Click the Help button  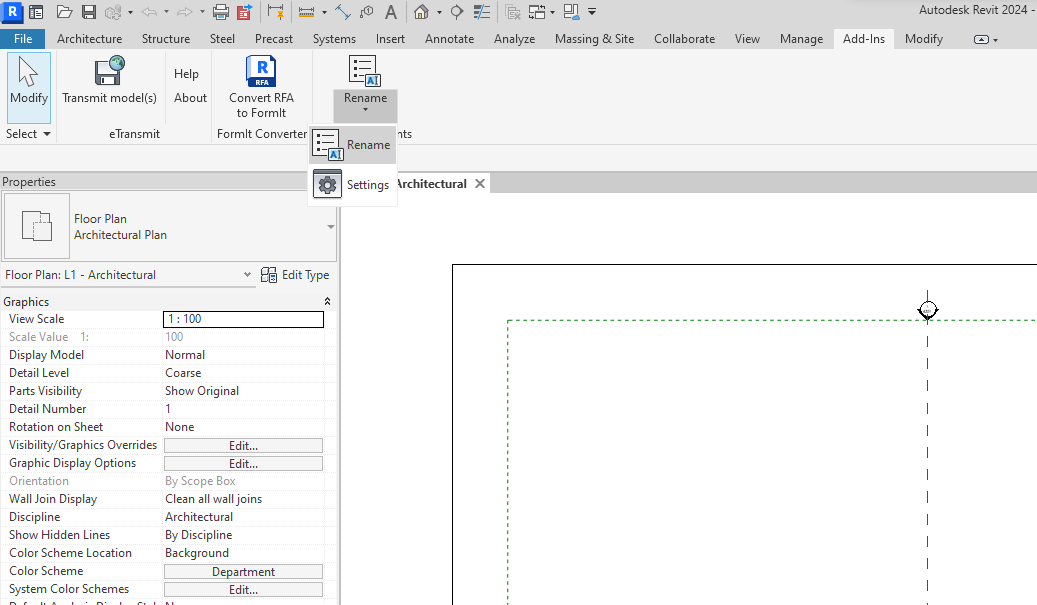187,74
